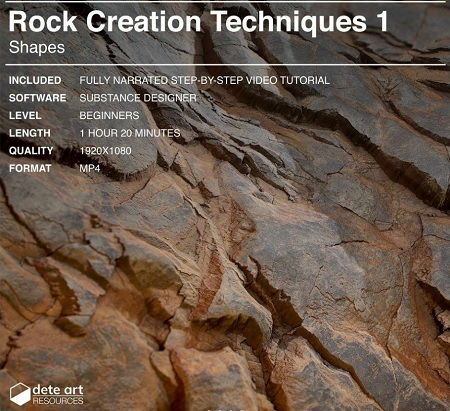Click "FULLY NARRATED STEP-BY-STEP VIDEO TUTORIAL" text

click(x=204, y=80)
